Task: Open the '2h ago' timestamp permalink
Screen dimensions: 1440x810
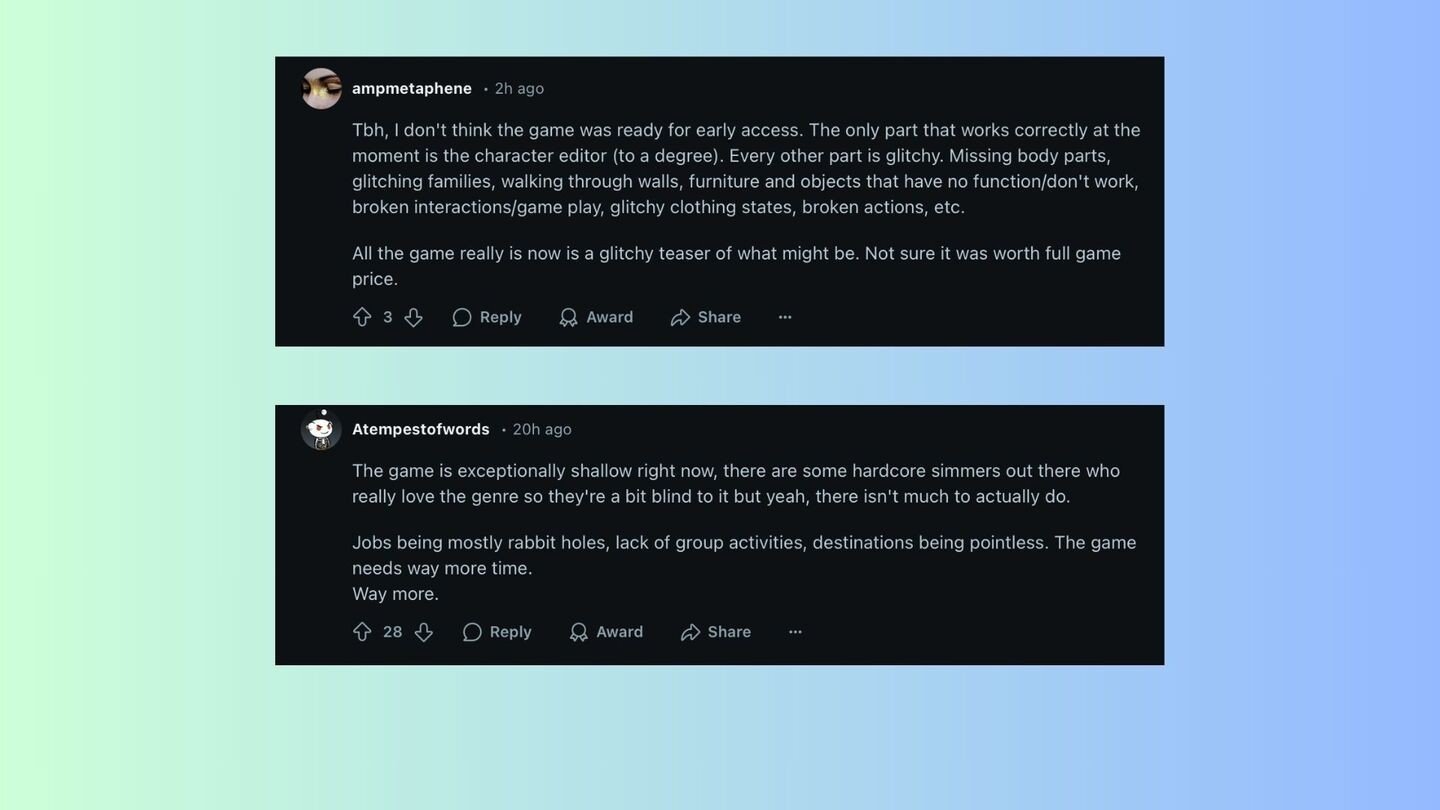Action: pos(519,88)
